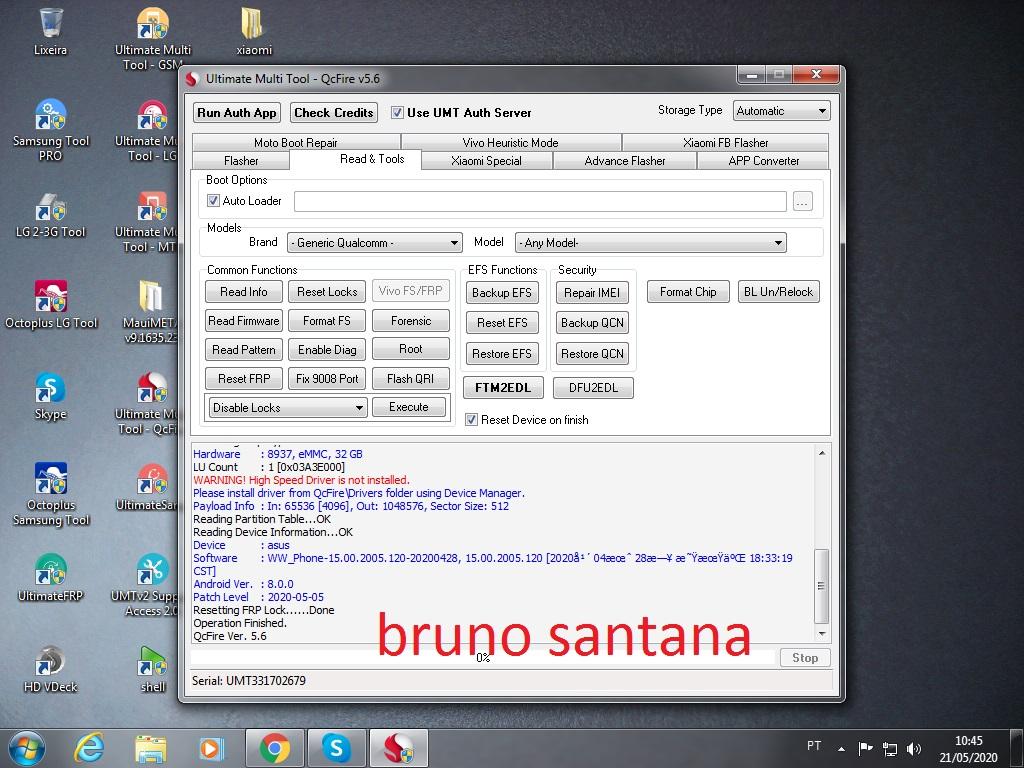1024x768 pixels.
Task: Click the Backup EFS button
Action: (502, 293)
